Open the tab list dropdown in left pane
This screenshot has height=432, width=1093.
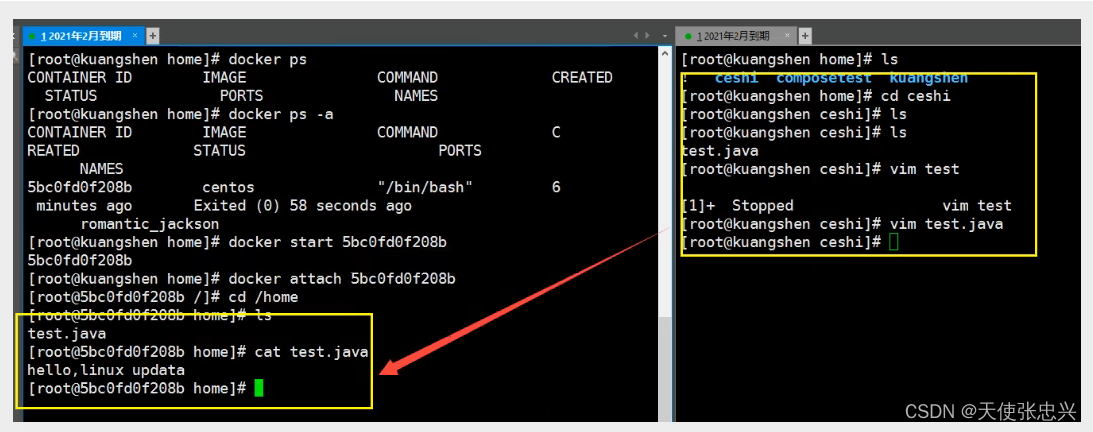click(x=665, y=36)
